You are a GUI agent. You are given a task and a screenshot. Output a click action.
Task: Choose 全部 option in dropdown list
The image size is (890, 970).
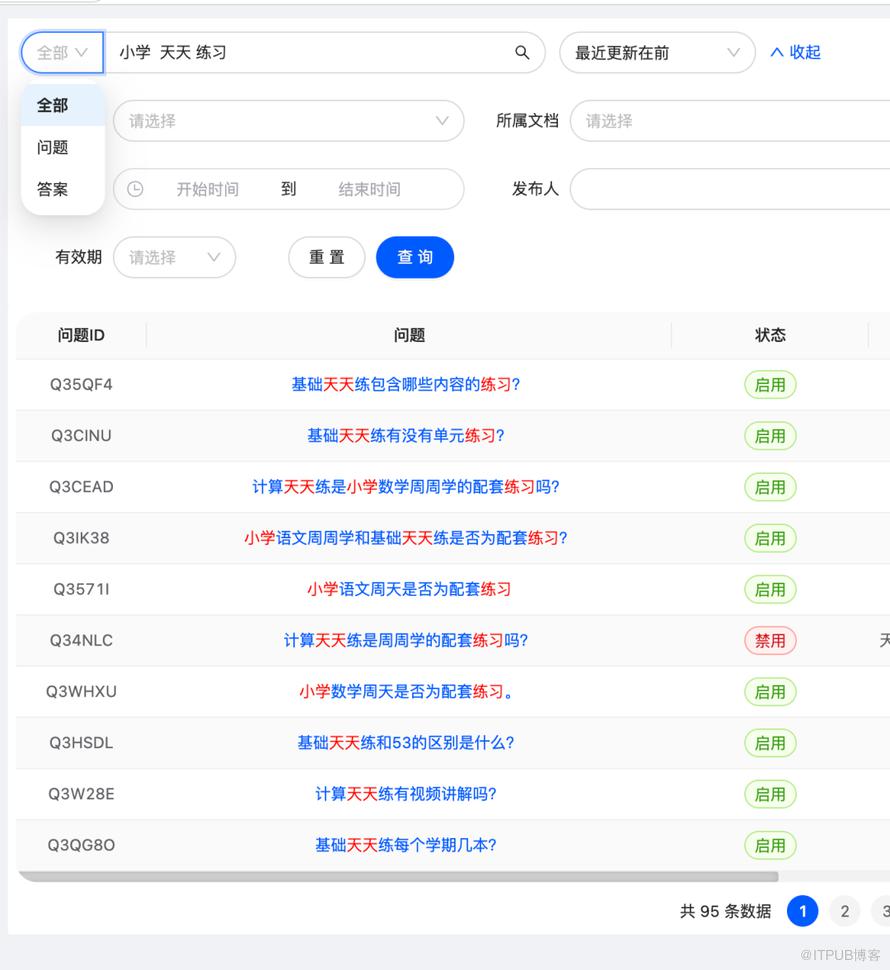[x=53, y=105]
